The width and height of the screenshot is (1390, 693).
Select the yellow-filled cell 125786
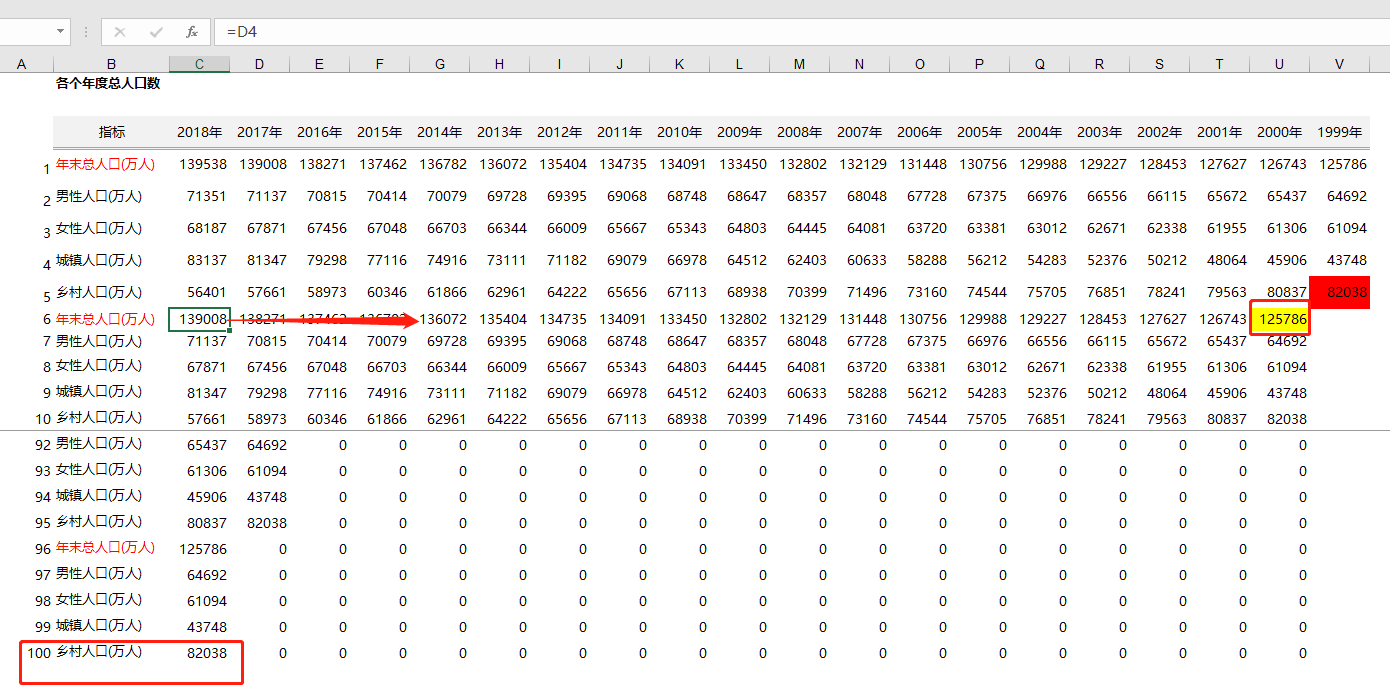coord(1280,320)
